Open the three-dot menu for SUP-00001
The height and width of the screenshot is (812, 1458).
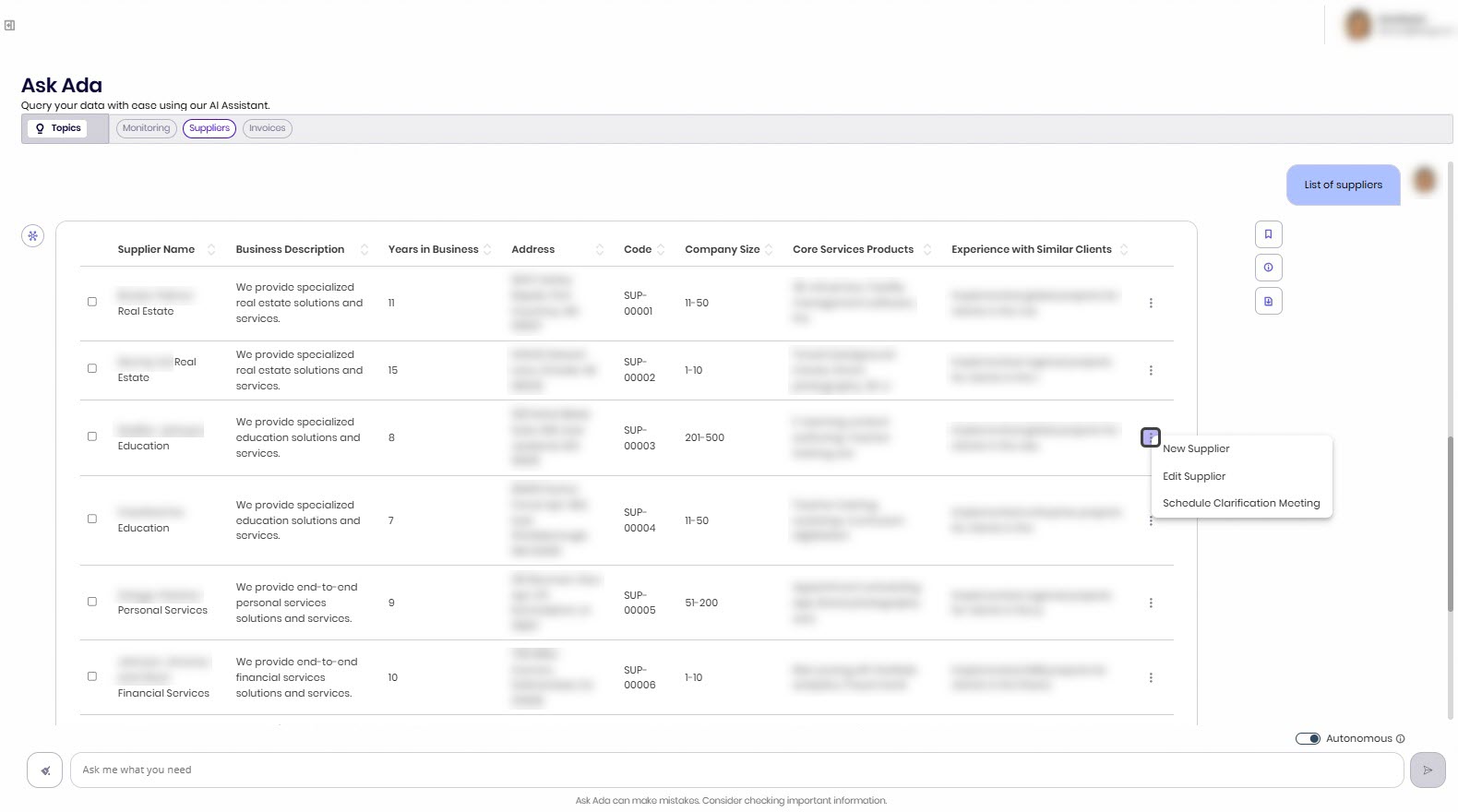[x=1151, y=304]
